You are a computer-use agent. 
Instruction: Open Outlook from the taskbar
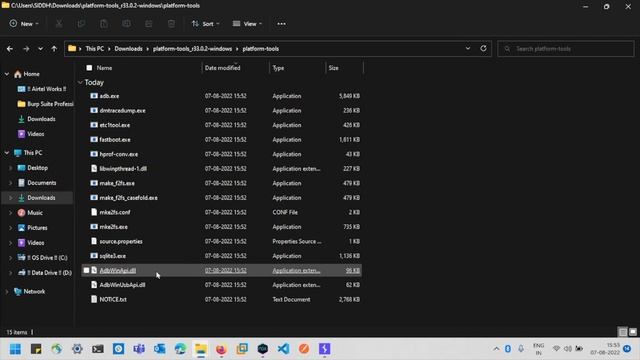tap(160, 349)
